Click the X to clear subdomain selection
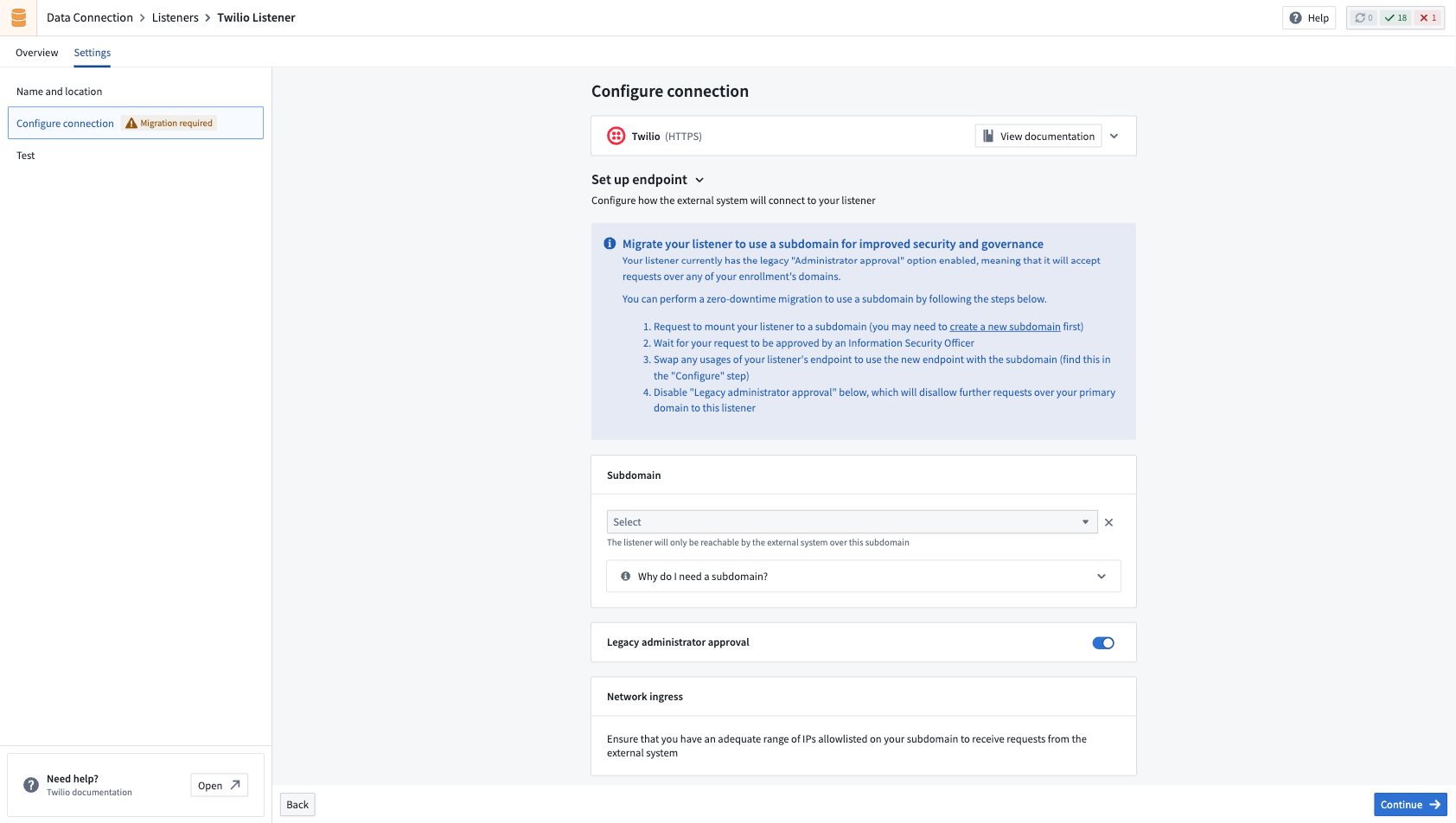The image size is (1456, 823). tap(1108, 522)
